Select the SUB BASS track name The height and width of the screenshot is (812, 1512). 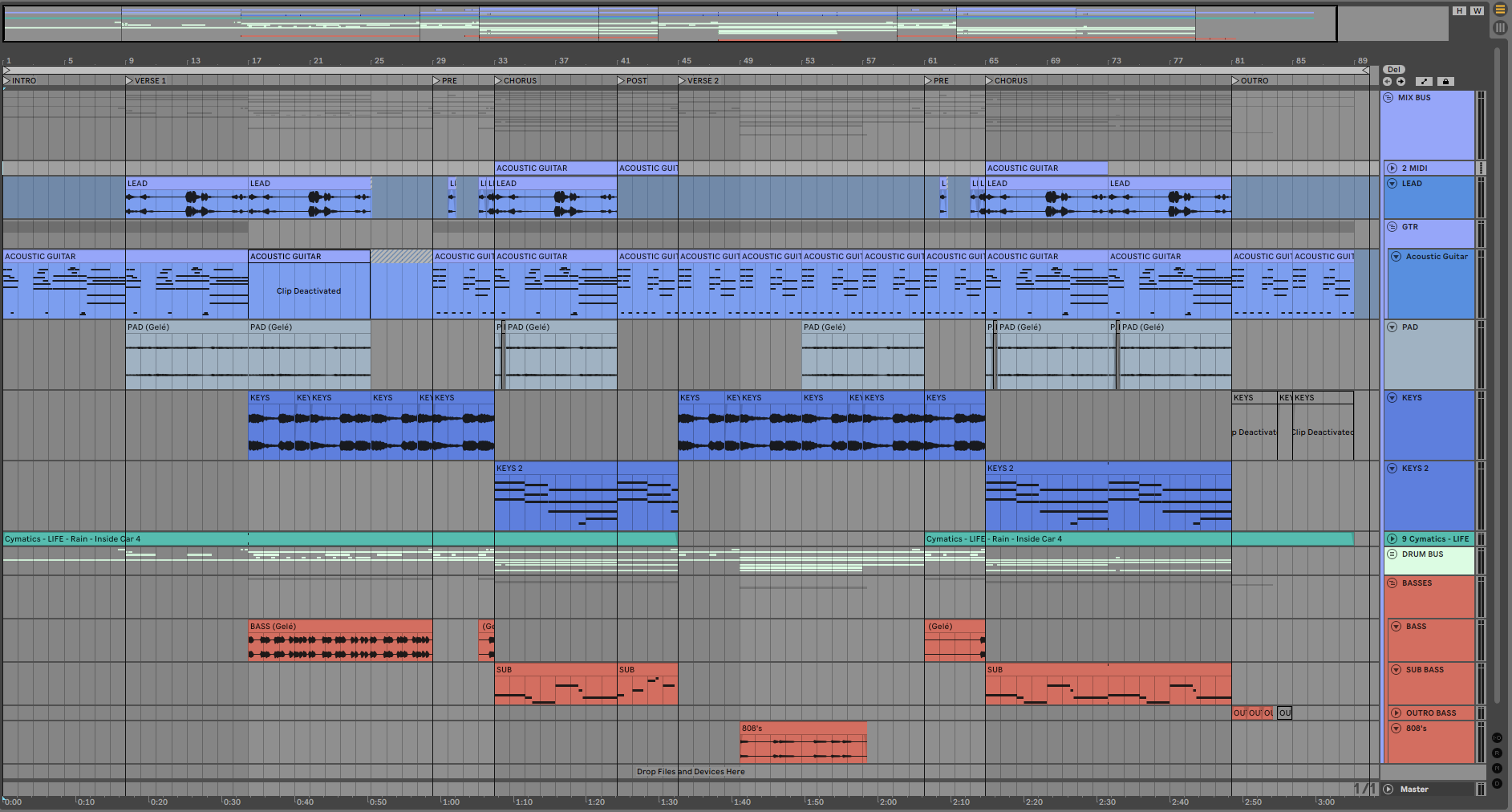click(x=1425, y=670)
